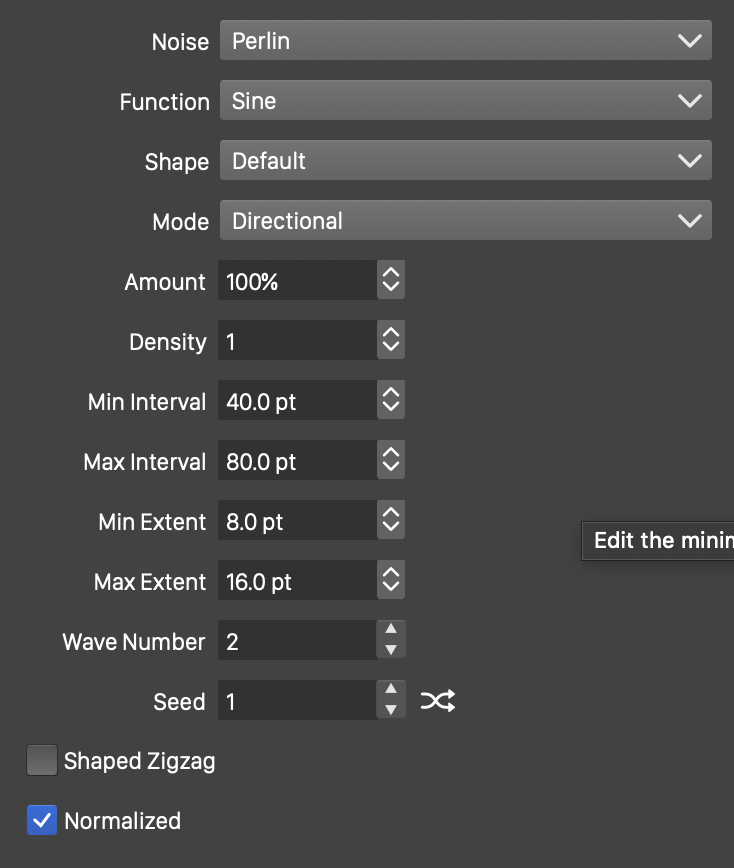Click the Amount stepper arrows

pyautogui.click(x=391, y=281)
